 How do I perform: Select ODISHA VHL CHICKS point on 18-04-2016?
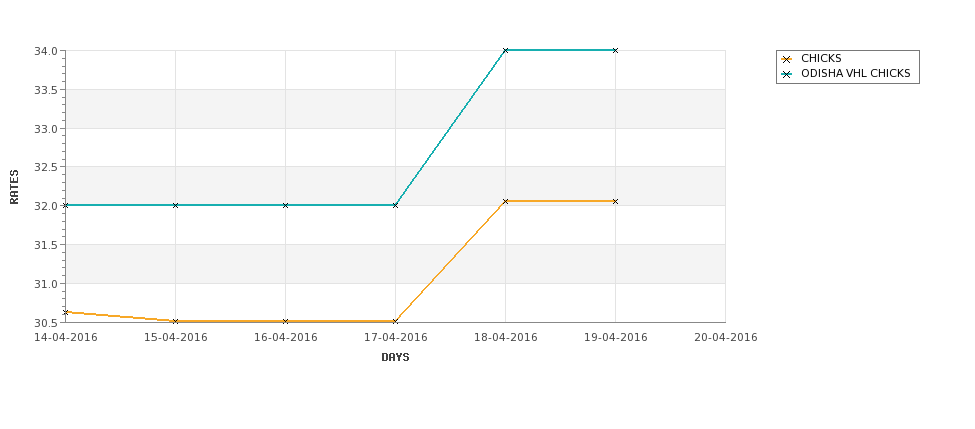[506, 50]
